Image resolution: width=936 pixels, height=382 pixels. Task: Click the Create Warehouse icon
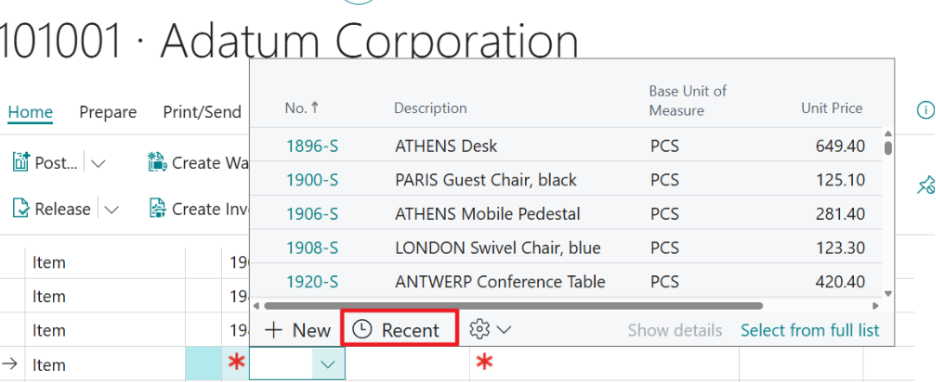(158, 162)
